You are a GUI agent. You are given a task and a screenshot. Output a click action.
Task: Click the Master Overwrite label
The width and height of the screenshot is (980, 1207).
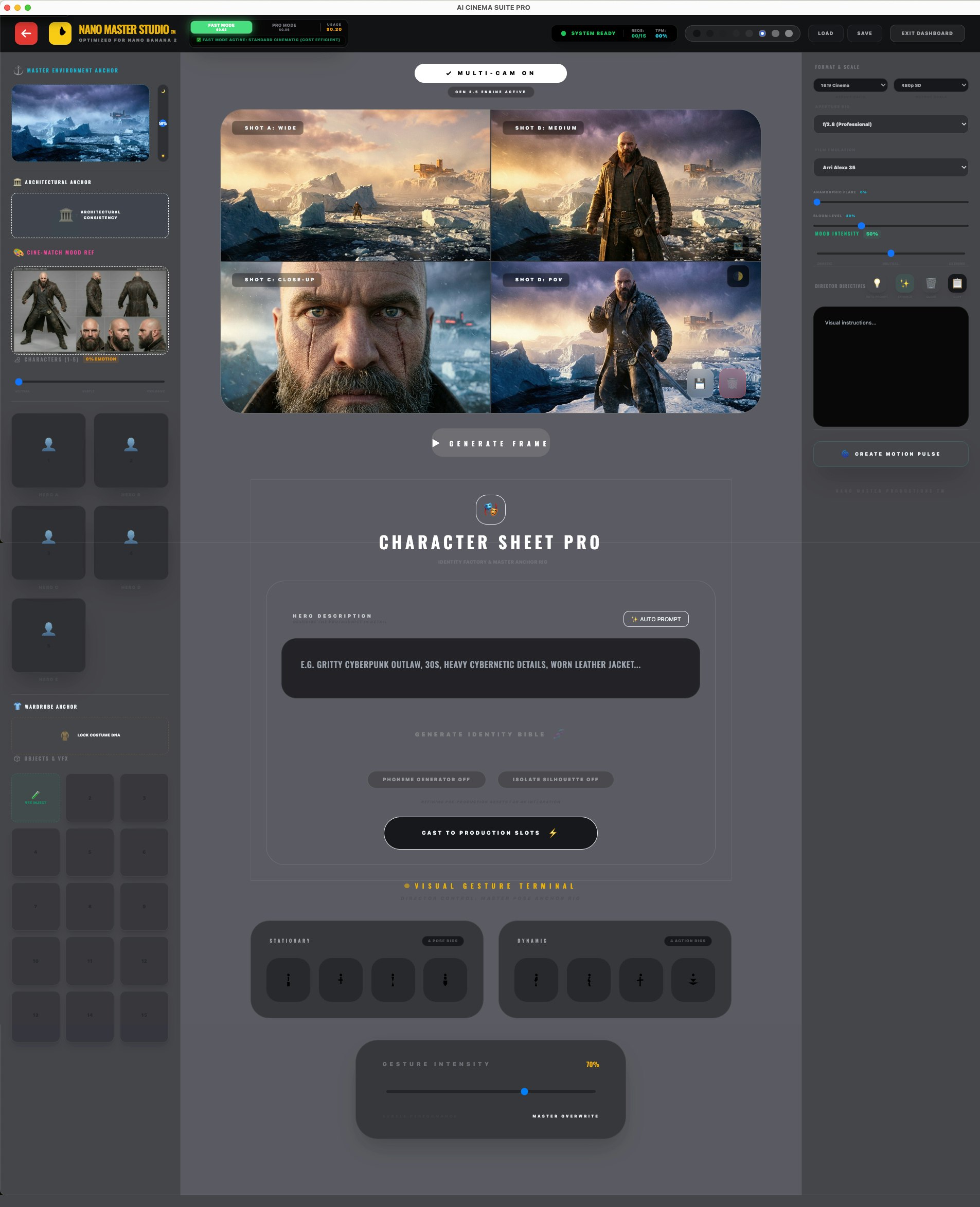[x=565, y=1116]
